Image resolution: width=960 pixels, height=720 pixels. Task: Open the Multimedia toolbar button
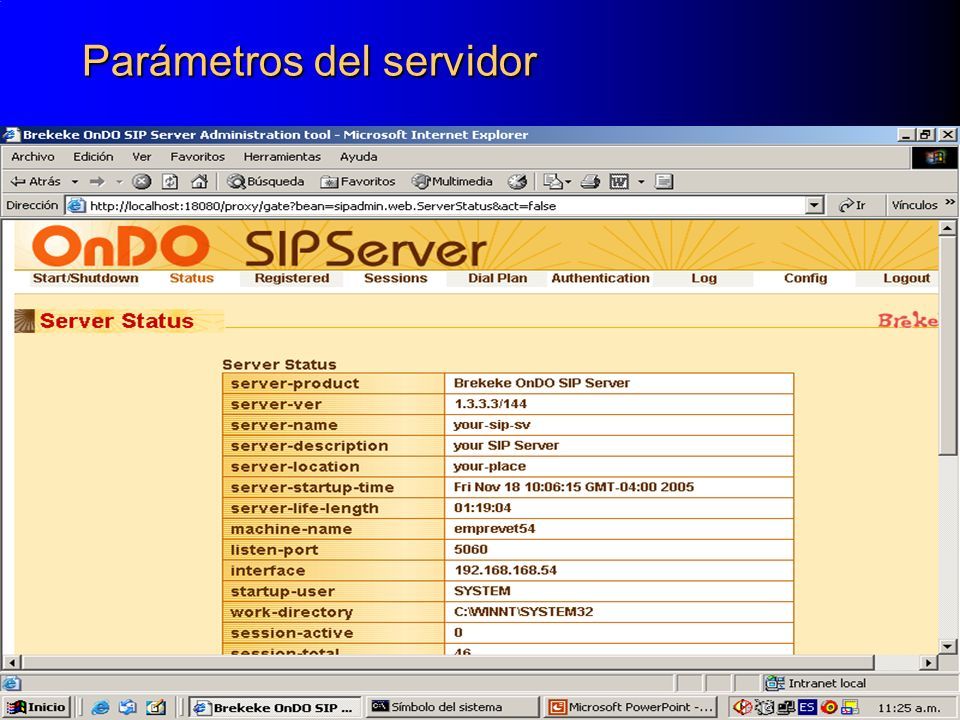point(452,181)
